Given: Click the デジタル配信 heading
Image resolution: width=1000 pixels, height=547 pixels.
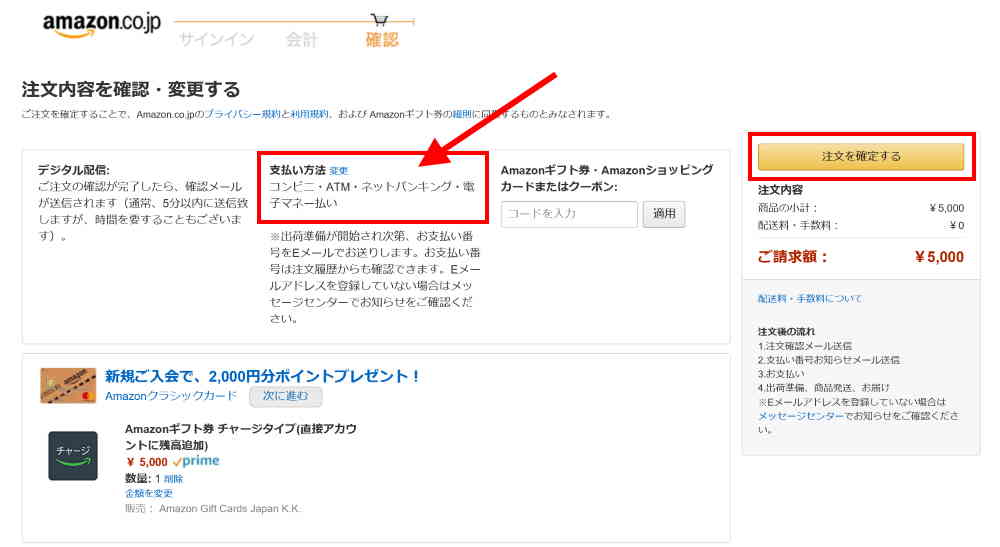Looking at the screenshot, I should pyautogui.click(x=73, y=170).
